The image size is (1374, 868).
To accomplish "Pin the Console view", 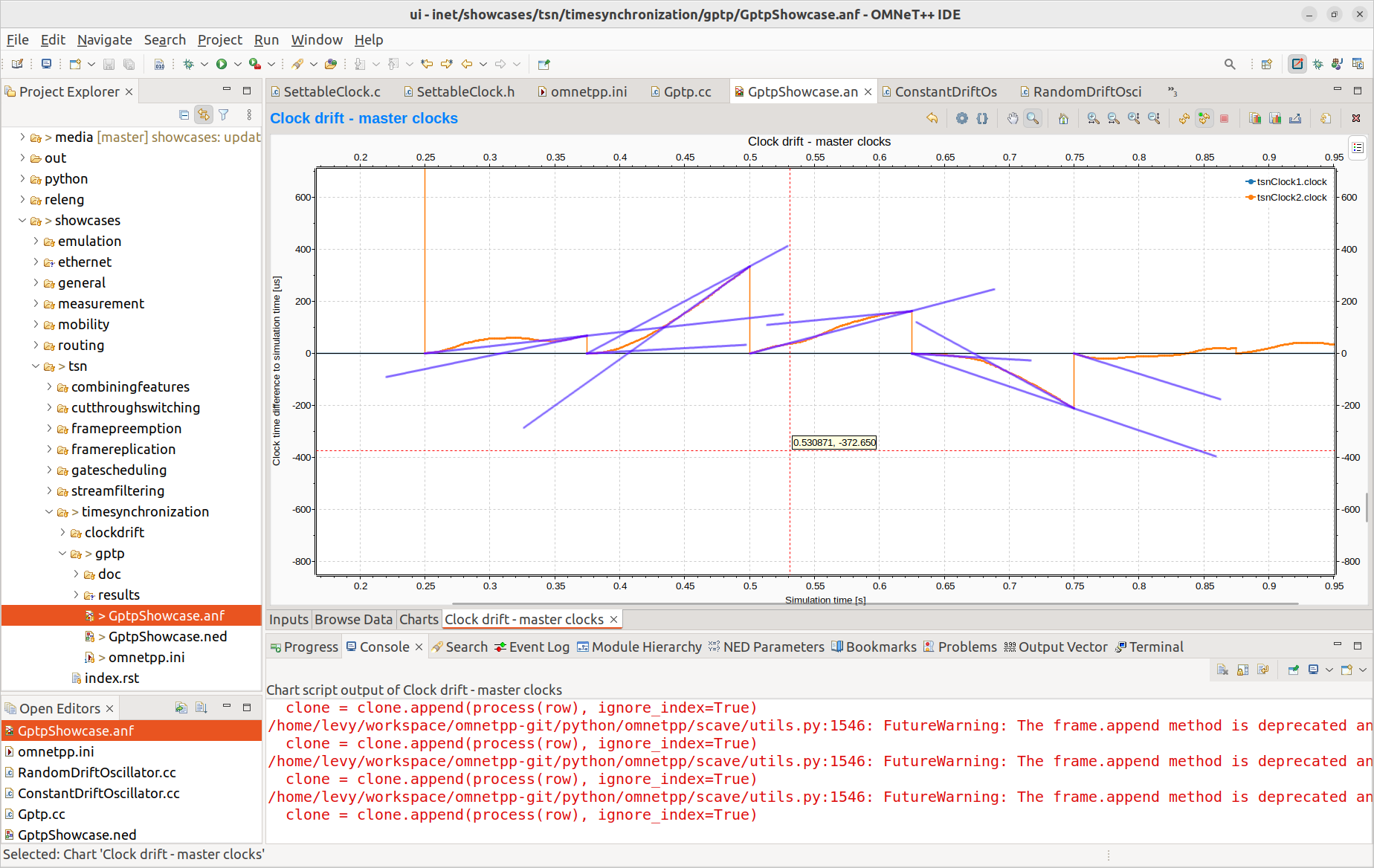I will pos(1293,670).
